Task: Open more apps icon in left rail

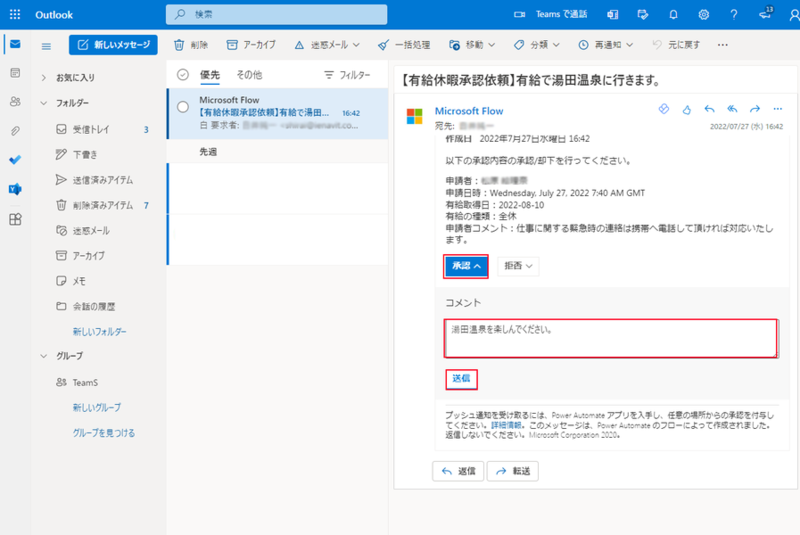Action: point(15,219)
